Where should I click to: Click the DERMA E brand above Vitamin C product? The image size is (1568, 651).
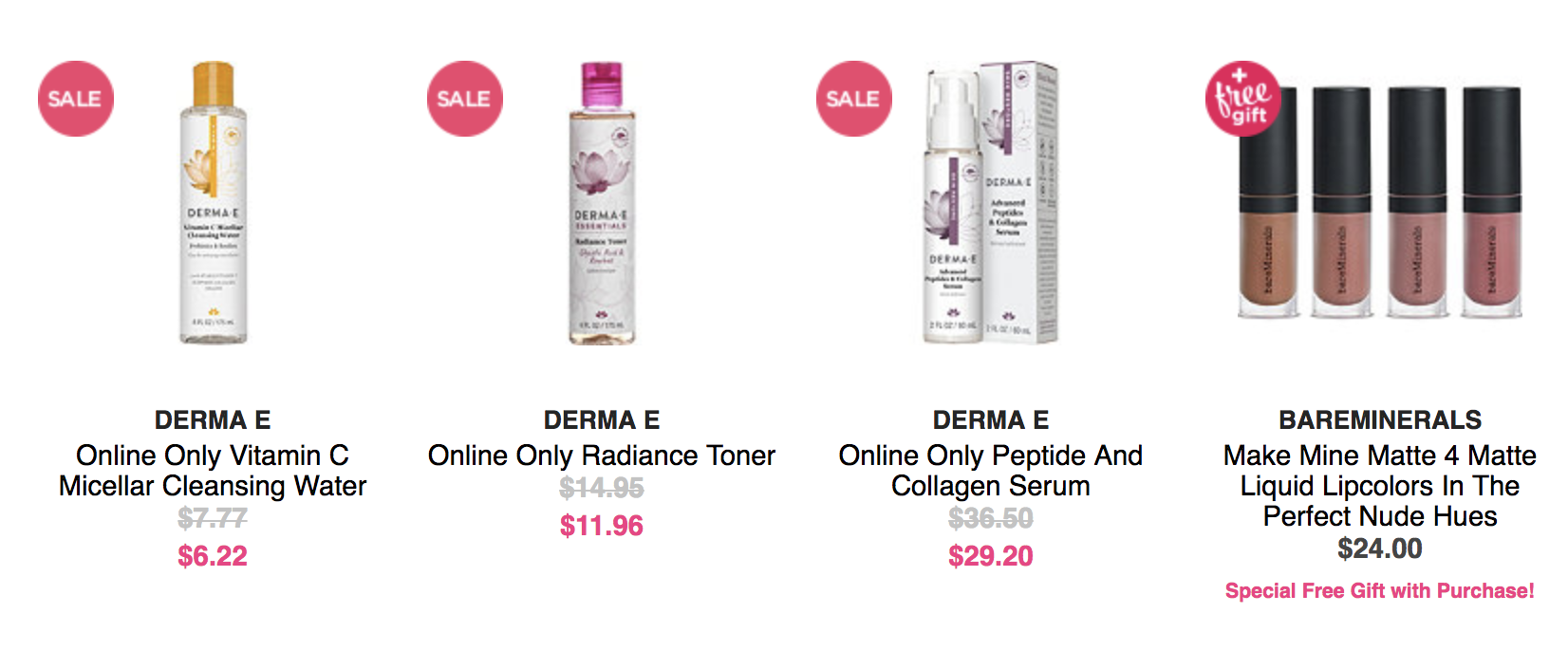coord(213,419)
